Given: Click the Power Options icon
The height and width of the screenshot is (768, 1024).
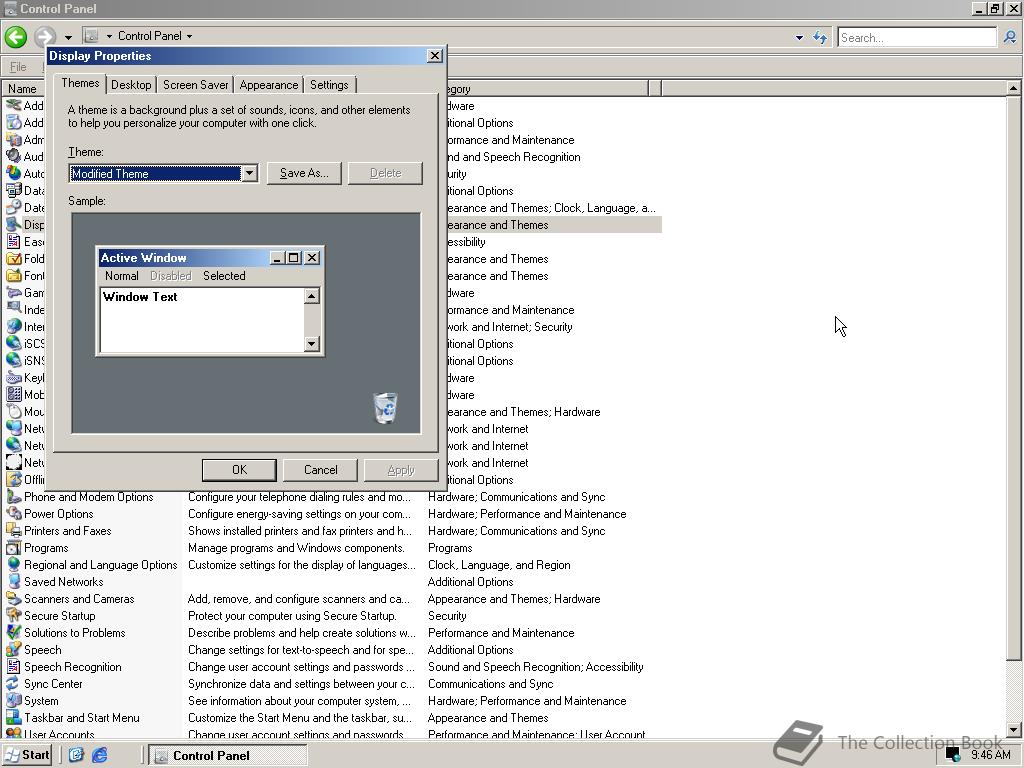Looking at the screenshot, I should click(13, 514).
